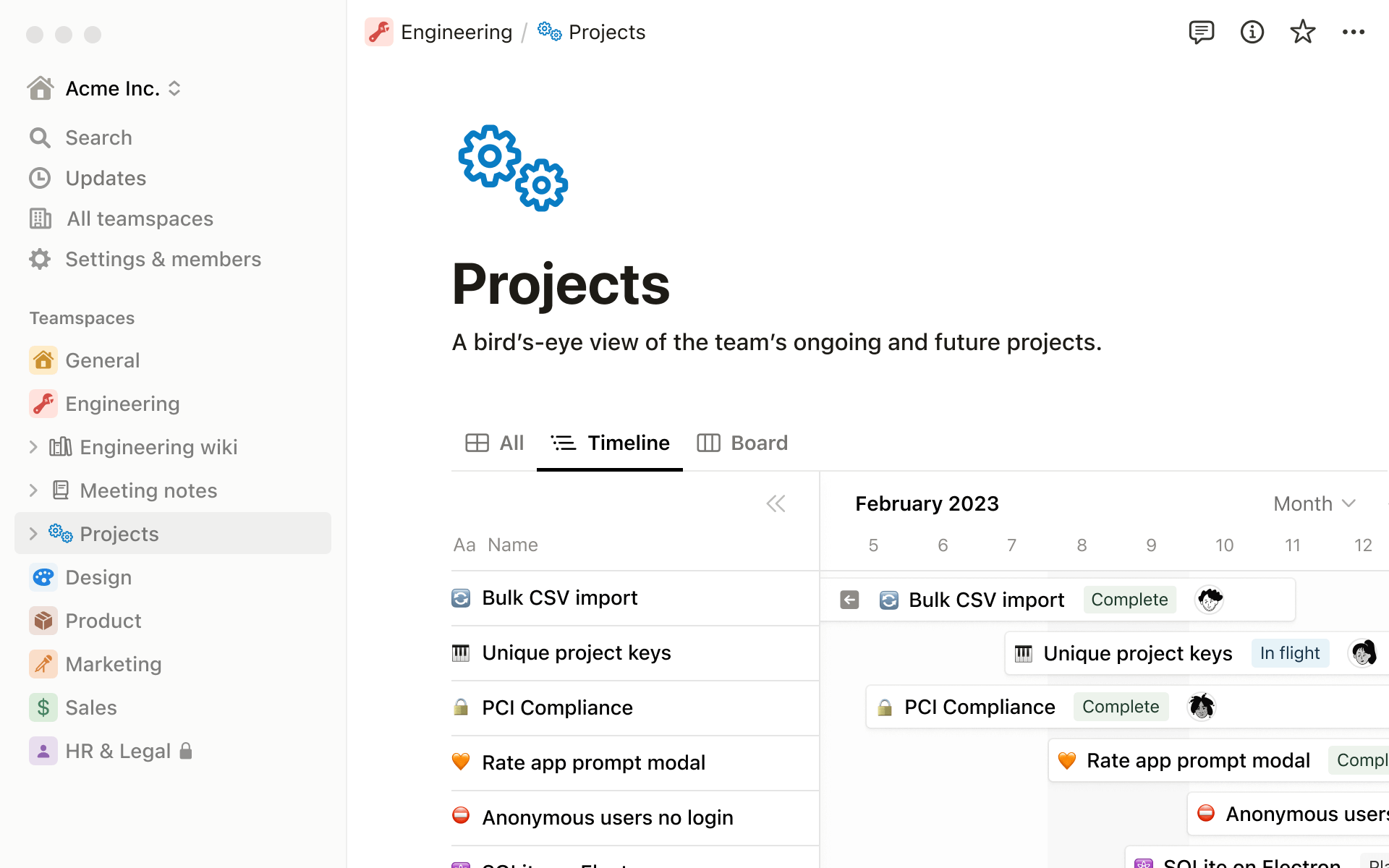The image size is (1389, 868).
Task: Click the Board view icon
Action: click(x=709, y=443)
